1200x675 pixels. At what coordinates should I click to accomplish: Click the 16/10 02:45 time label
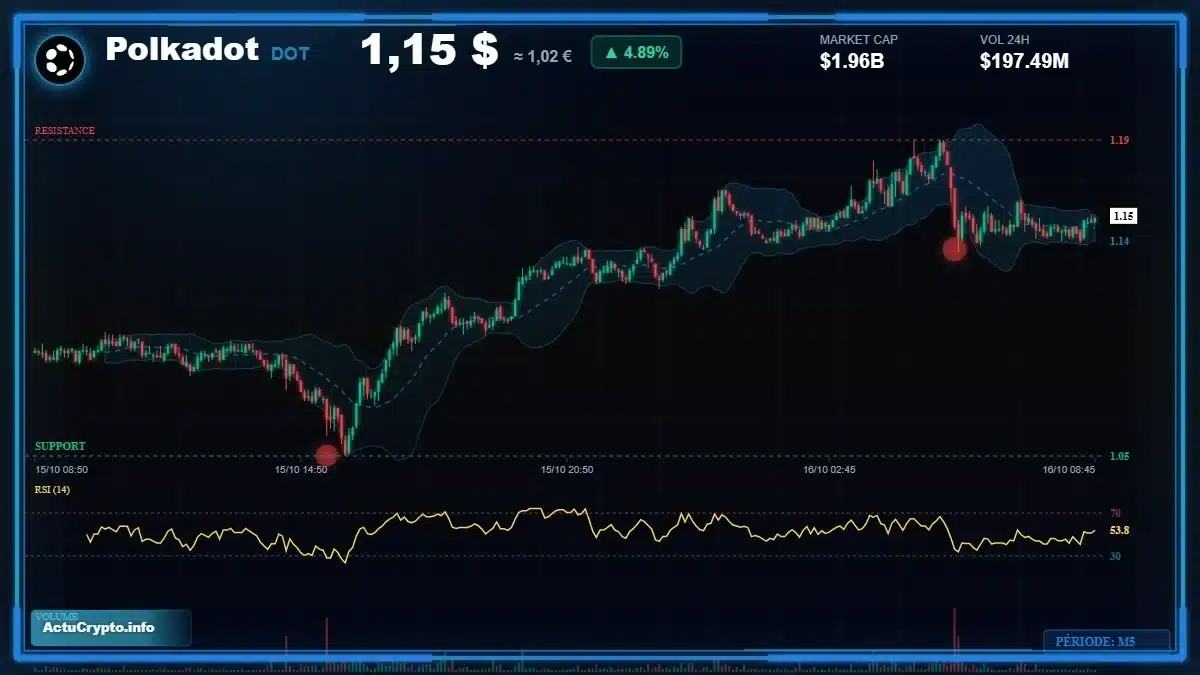tap(829, 469)
